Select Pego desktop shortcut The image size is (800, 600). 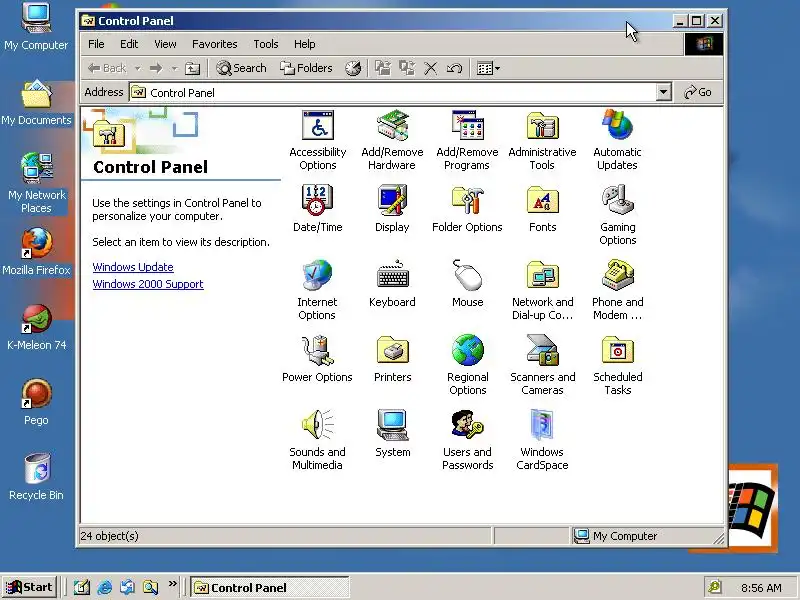pyautogui.click(x=36, y=402)
